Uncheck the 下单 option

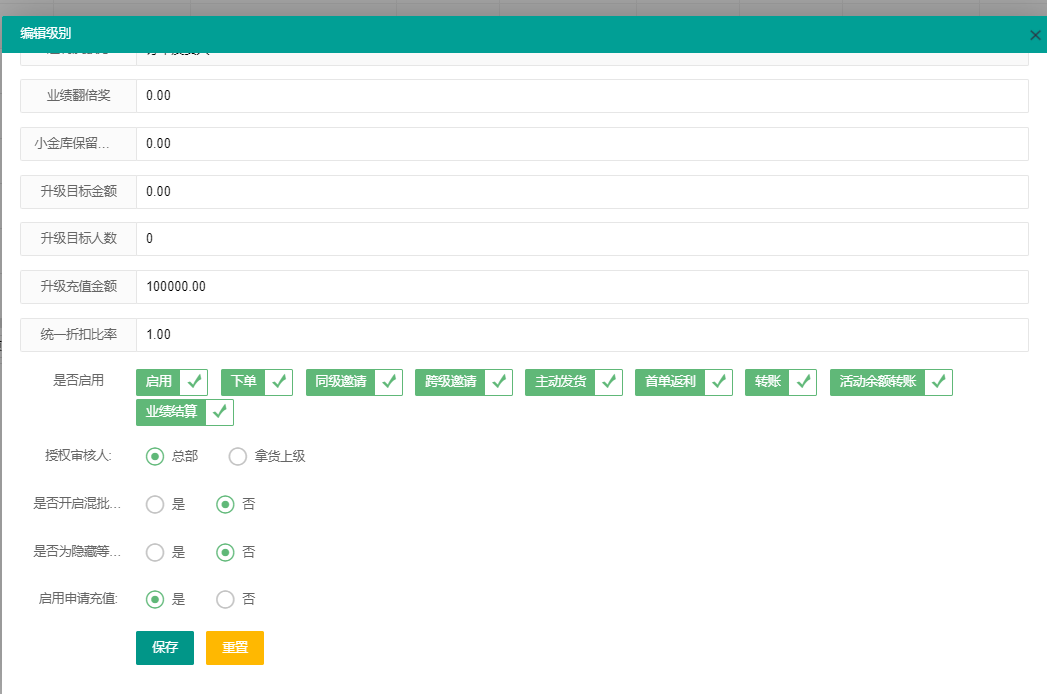point(257,382)
